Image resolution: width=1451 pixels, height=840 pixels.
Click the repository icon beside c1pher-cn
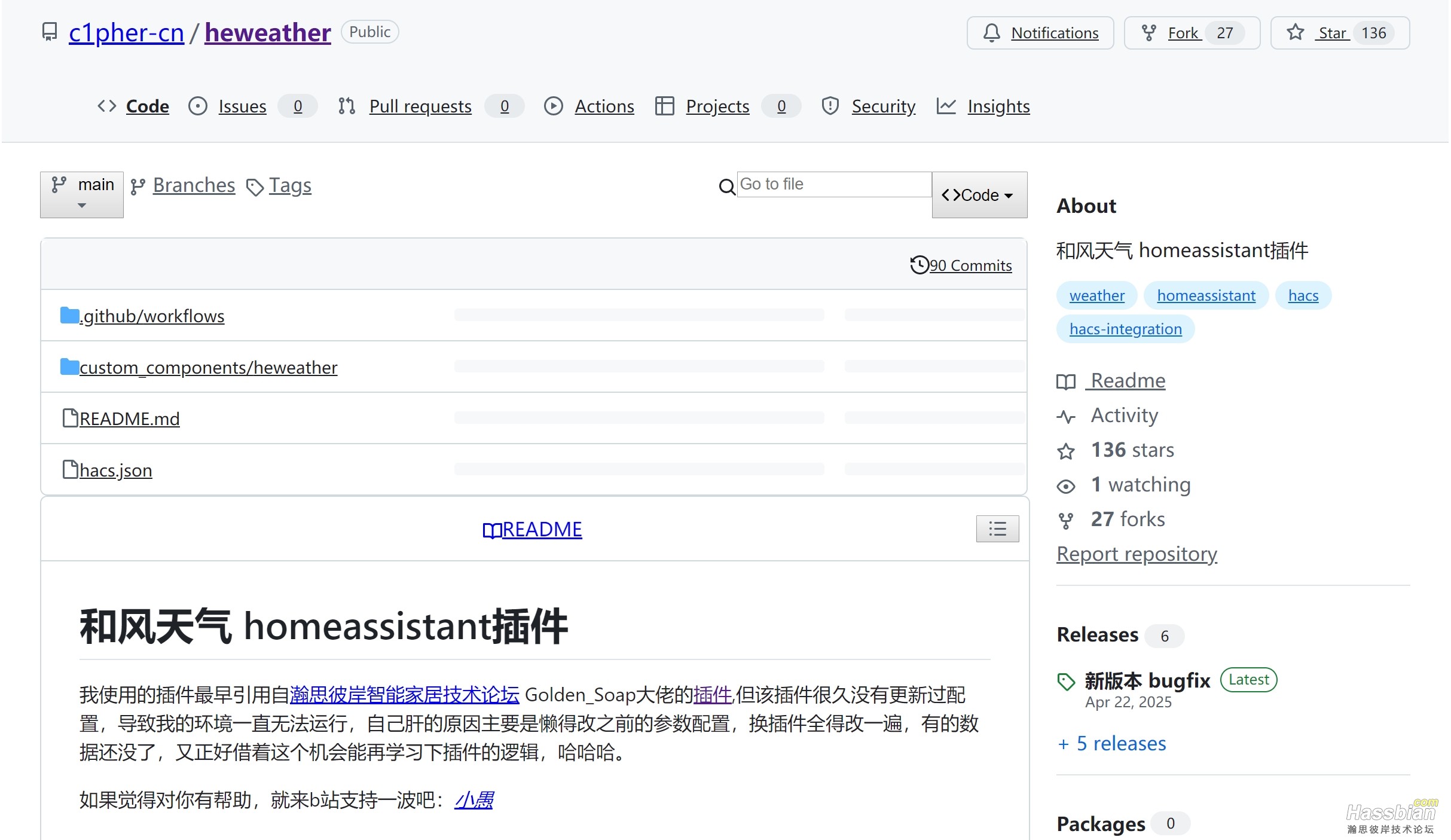[50, 32]
